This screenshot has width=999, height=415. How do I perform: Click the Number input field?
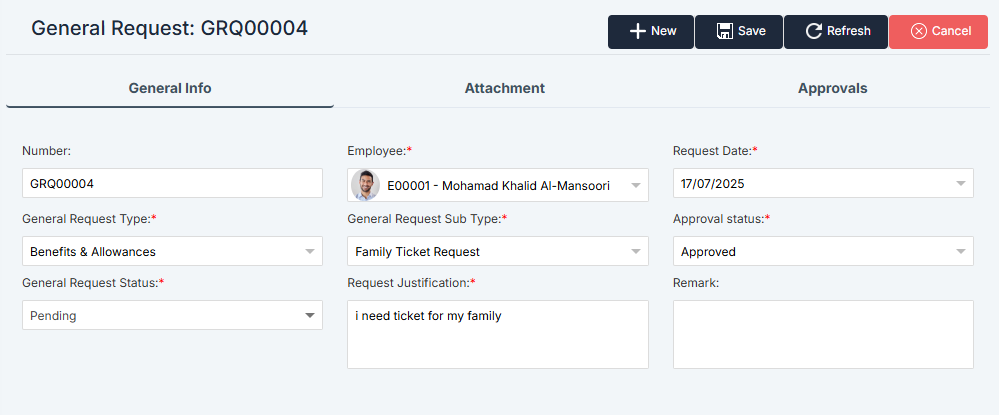click(x=172, y=183)
